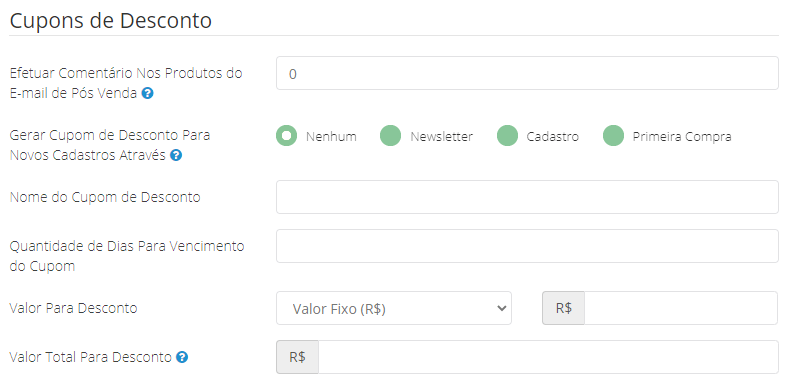Open help icon beside E-mail de Pós Venda
This screenshot has height=383, width=790.
pos(147,94)
